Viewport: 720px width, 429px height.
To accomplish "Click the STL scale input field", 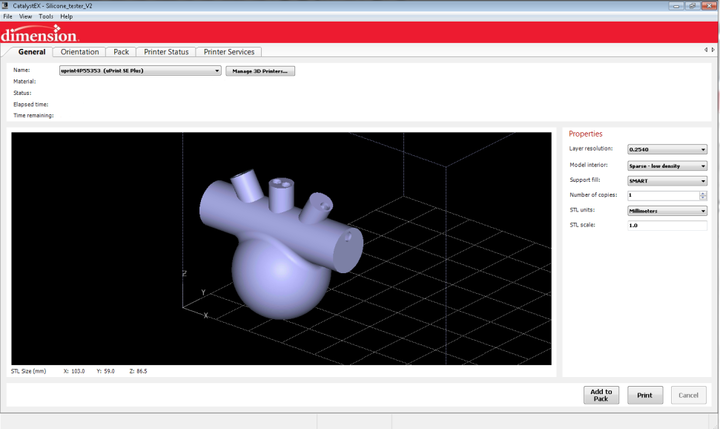I will 667,226.
